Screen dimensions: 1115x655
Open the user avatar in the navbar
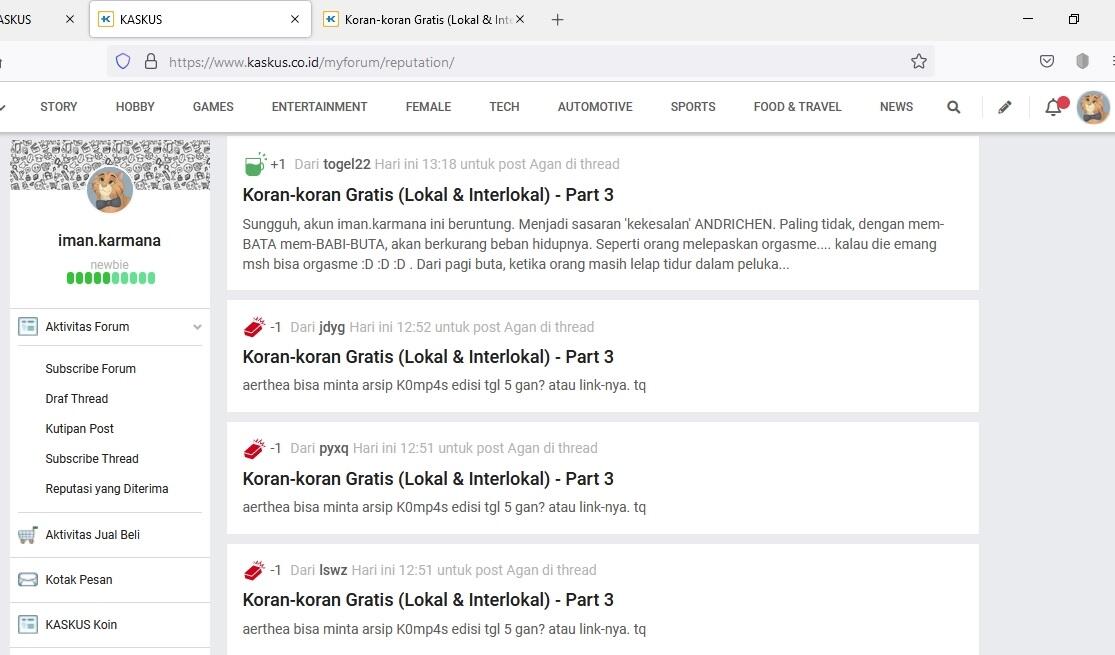point(1094,107)
